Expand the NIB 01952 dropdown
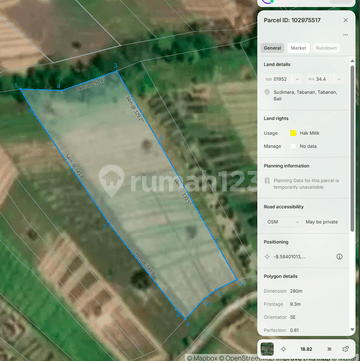 point(297,79)
